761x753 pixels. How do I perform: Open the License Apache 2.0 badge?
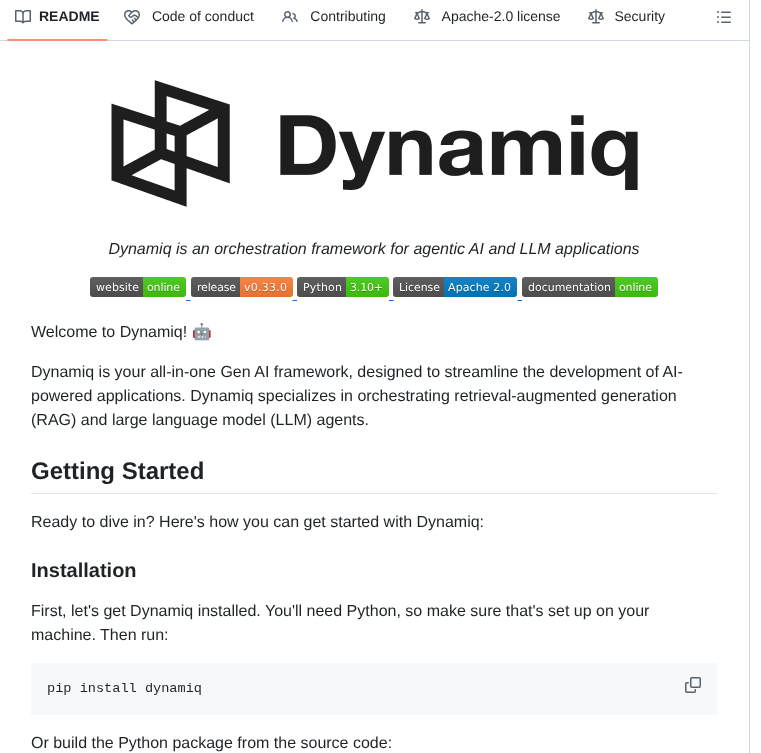(x=455, y=287)
